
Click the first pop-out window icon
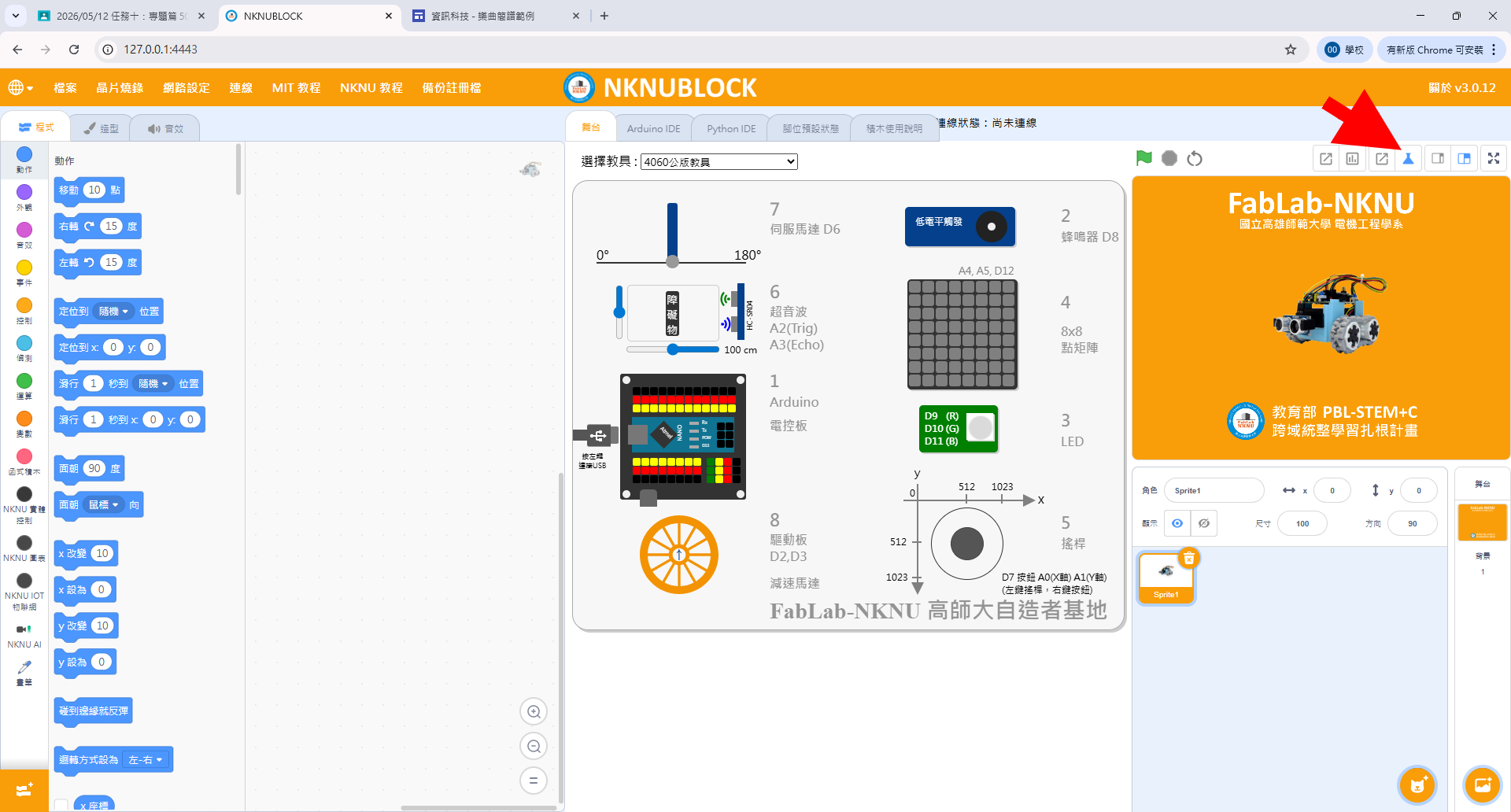(1326, 158)
